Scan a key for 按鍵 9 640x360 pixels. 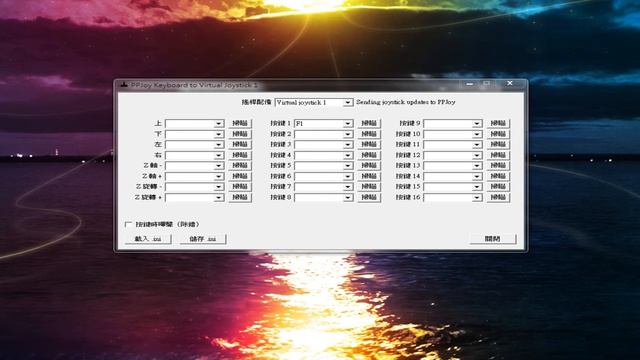(498, 123)
